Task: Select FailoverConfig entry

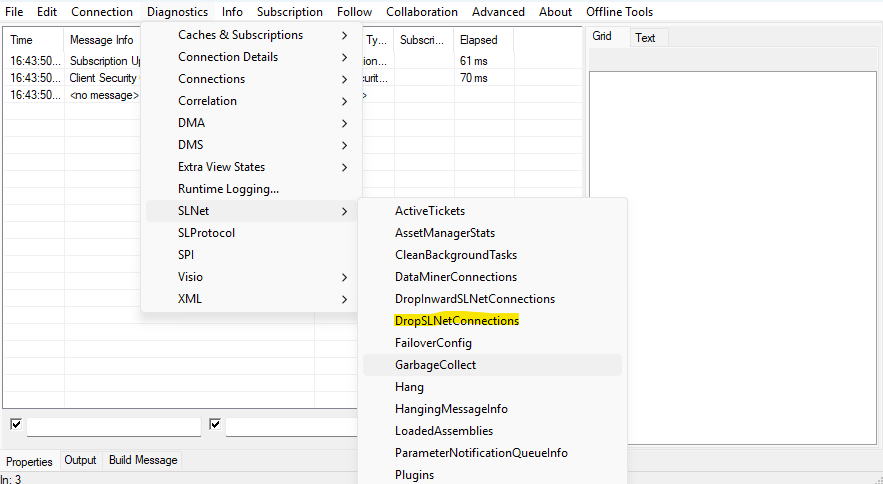Action: (492, 343)
